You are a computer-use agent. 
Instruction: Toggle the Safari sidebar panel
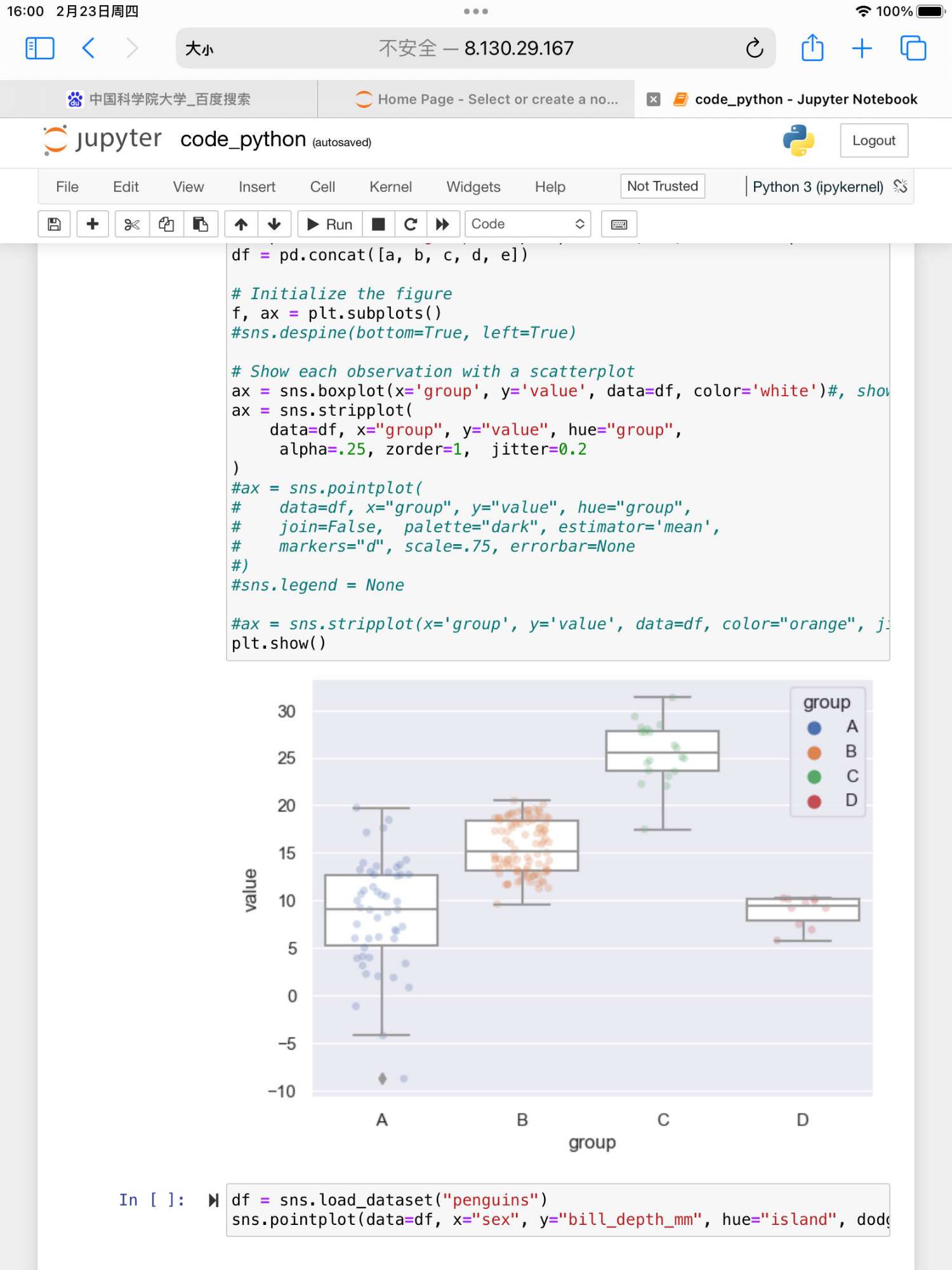[x=39, y=48]
